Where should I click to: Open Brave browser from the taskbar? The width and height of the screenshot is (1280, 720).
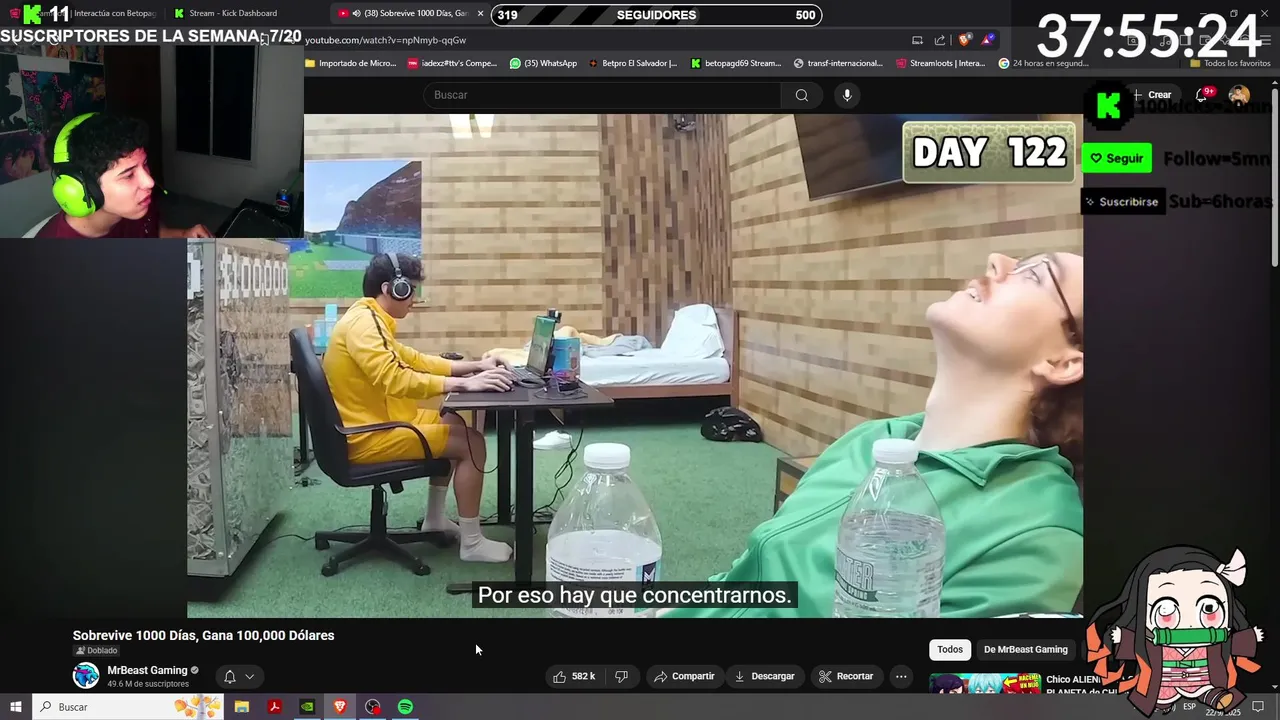point(340,707)
